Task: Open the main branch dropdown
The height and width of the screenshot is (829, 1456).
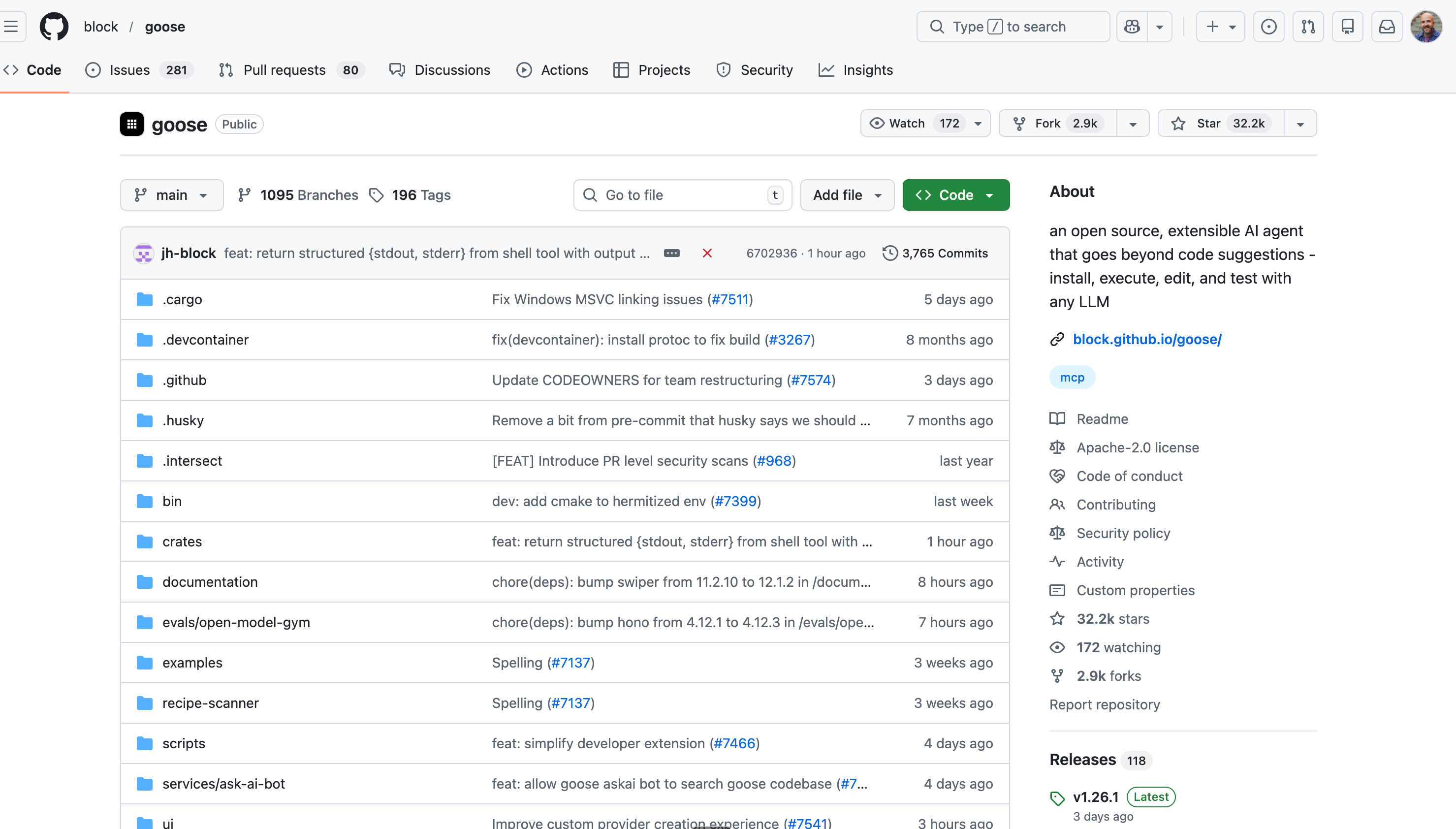Action: point(171,195)
